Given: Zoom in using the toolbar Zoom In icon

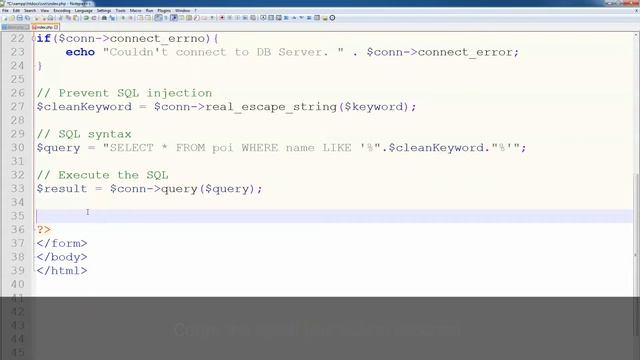Looking at the screenshot, I should [123, 18].
